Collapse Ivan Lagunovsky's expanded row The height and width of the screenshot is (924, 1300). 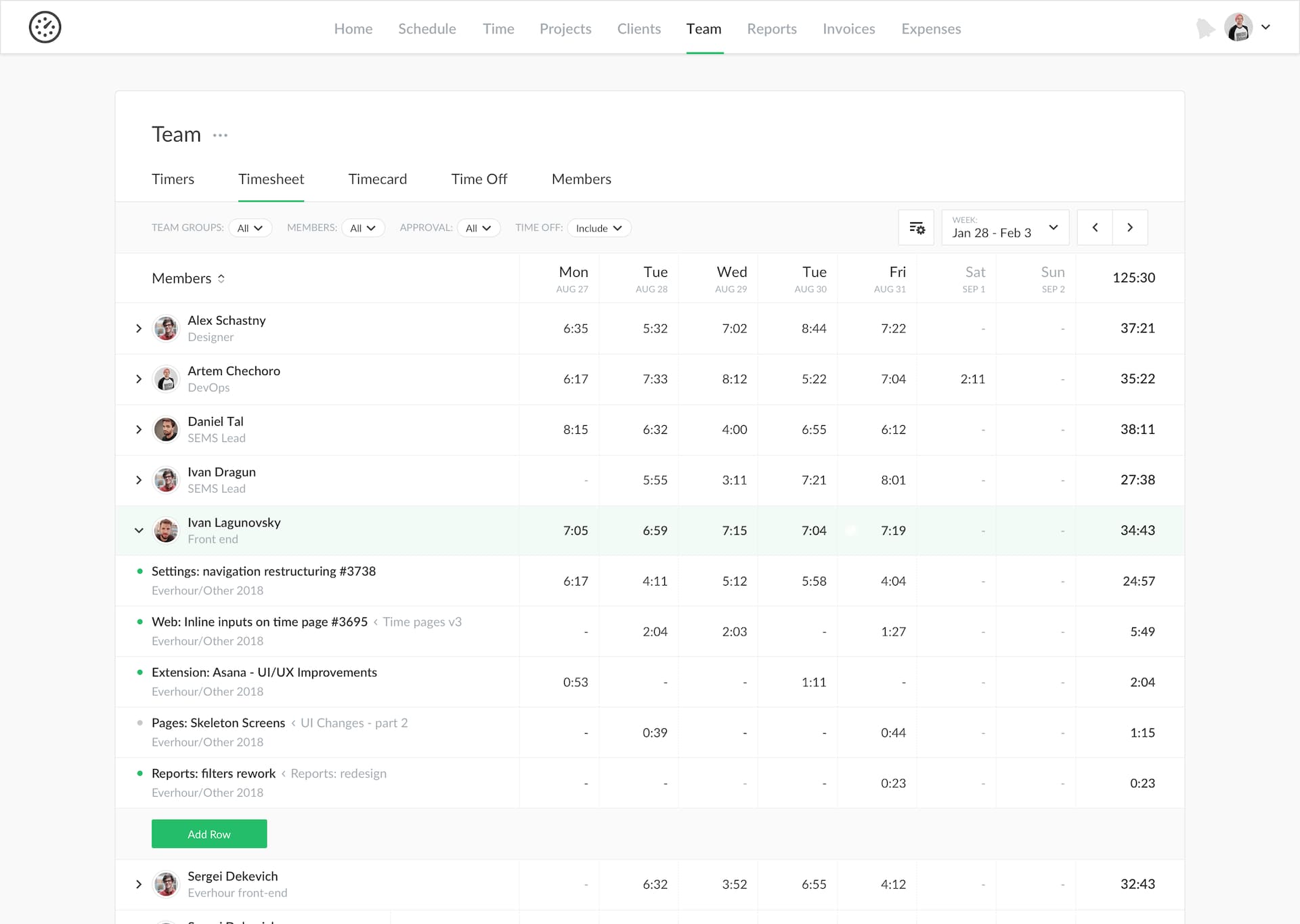pyautogui.click(x=139, y=531)
